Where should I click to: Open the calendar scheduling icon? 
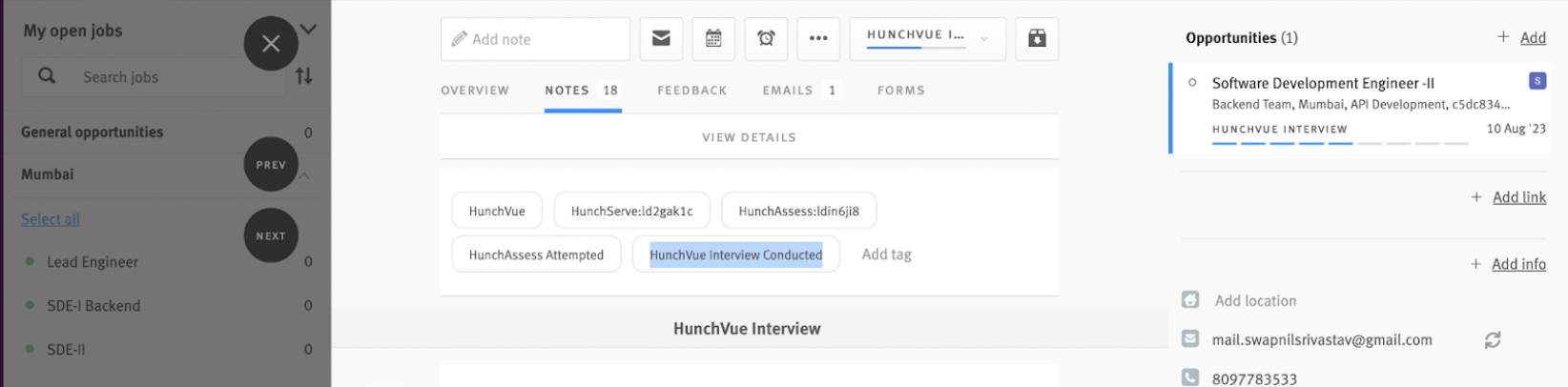tap(713, 39)
